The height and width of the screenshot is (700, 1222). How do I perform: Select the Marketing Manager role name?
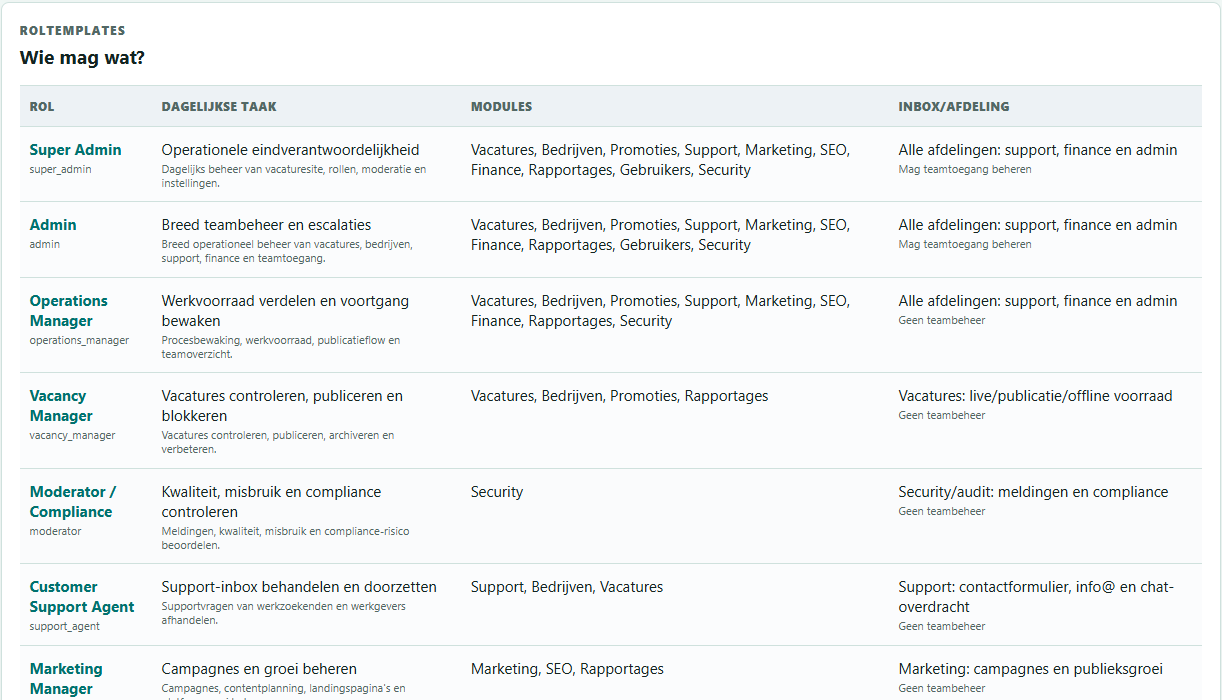[66, 679]
